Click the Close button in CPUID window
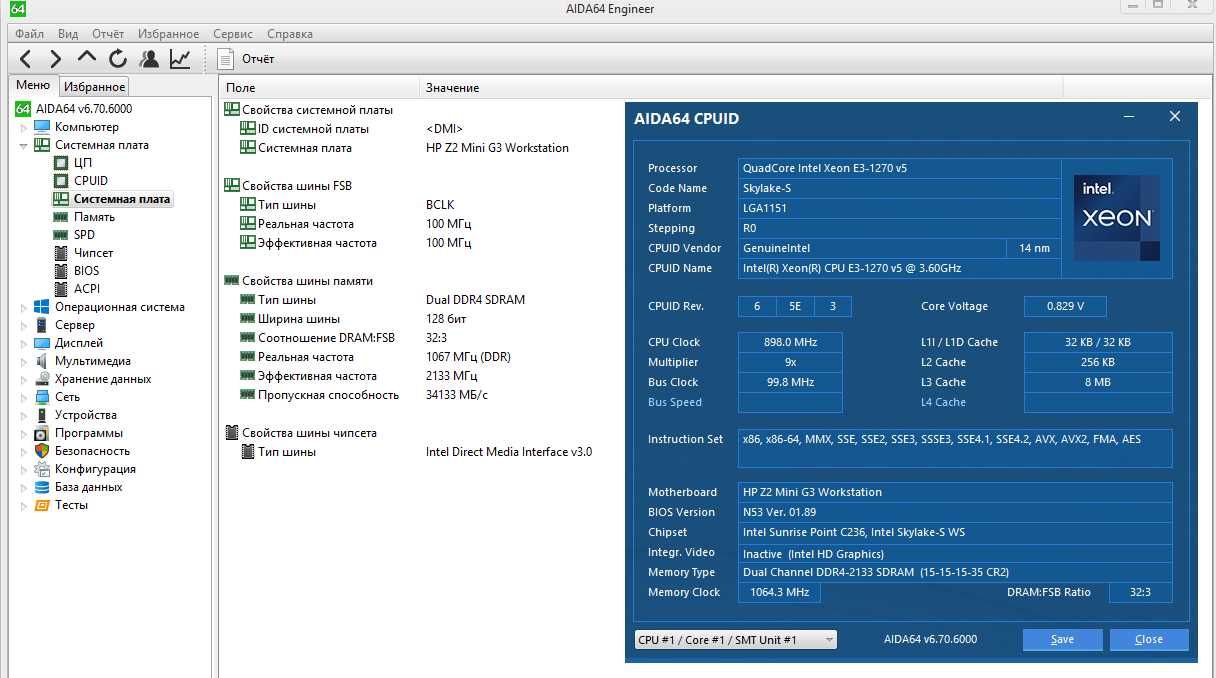The height and width of the screenshot is (678, 1216). coord(1149,639)
